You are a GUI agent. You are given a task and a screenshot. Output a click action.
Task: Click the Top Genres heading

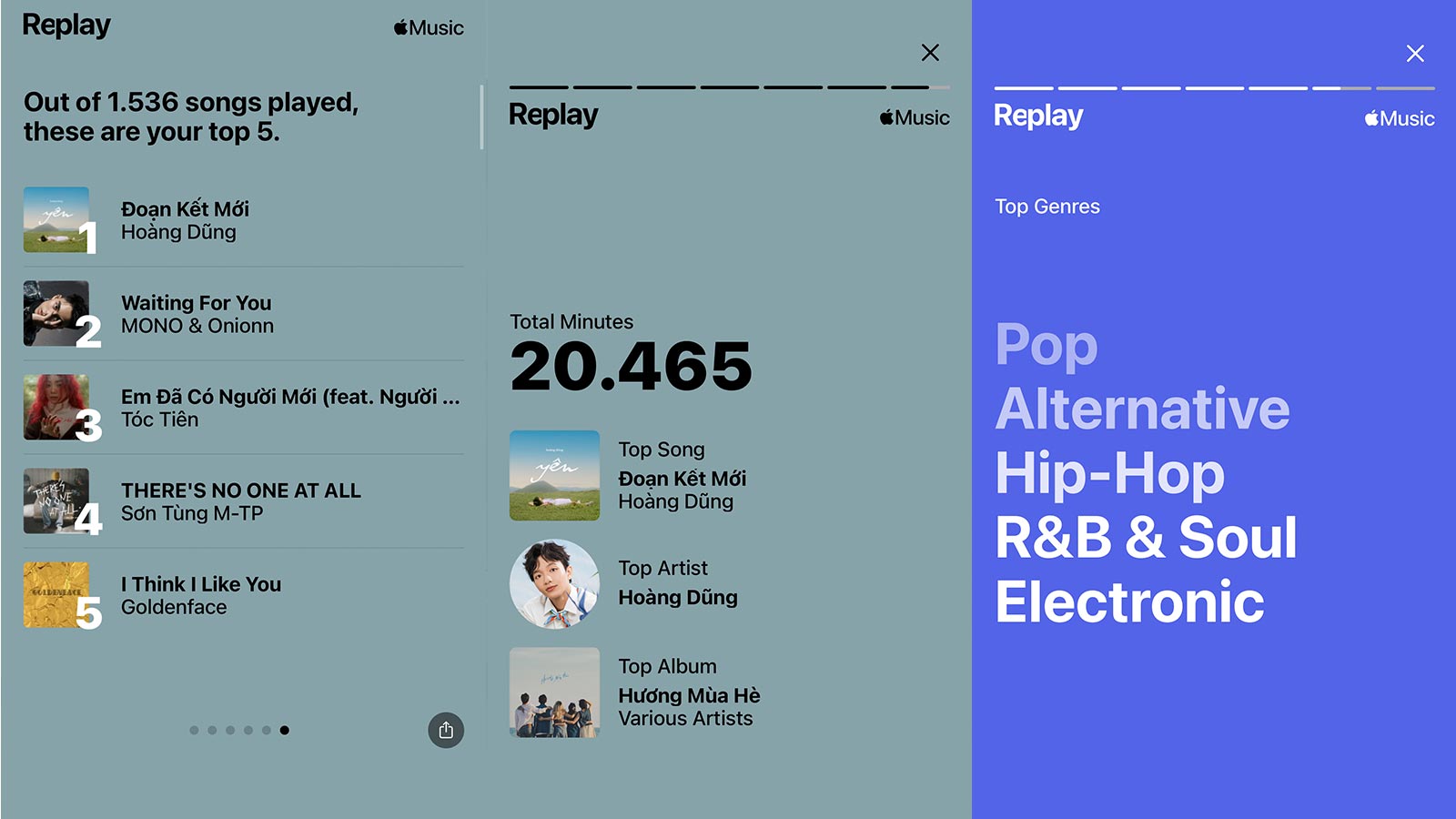(x=1047, y=207)
